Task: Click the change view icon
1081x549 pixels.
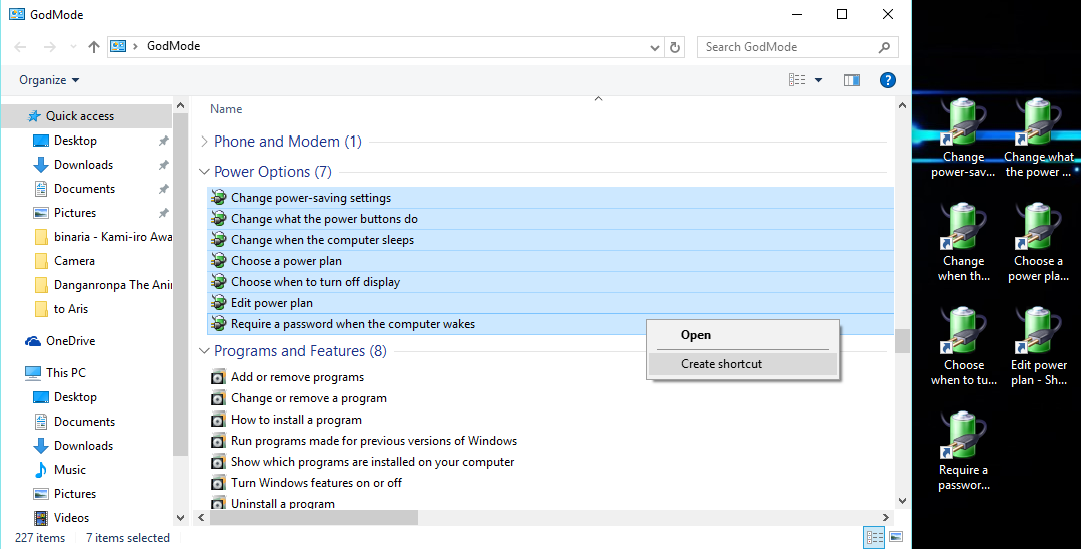Action: point(797,80)
